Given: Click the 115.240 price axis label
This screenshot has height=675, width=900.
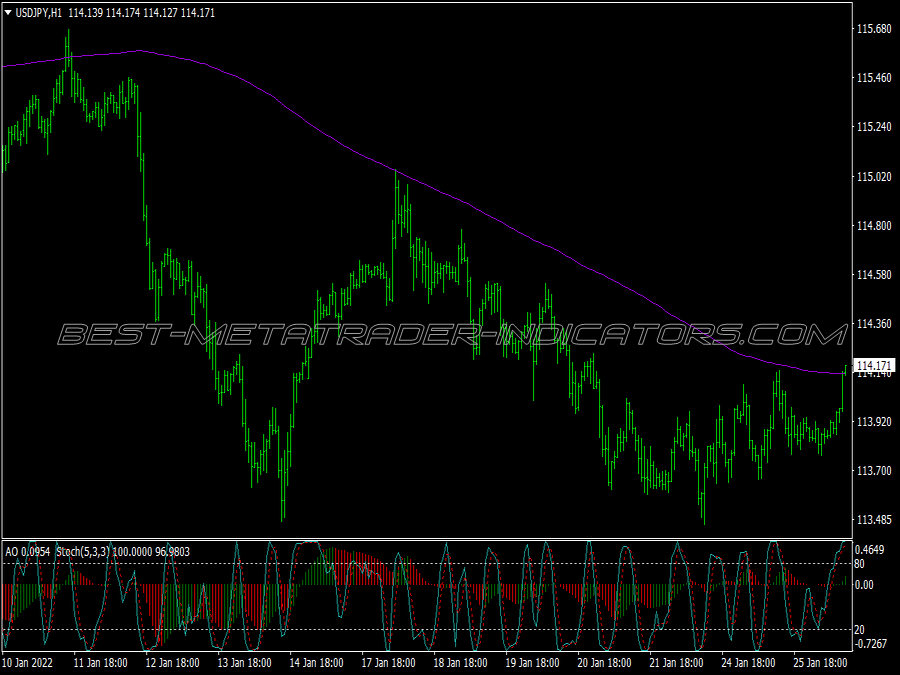Looking at the screenshot, I should tap(874, 127).
